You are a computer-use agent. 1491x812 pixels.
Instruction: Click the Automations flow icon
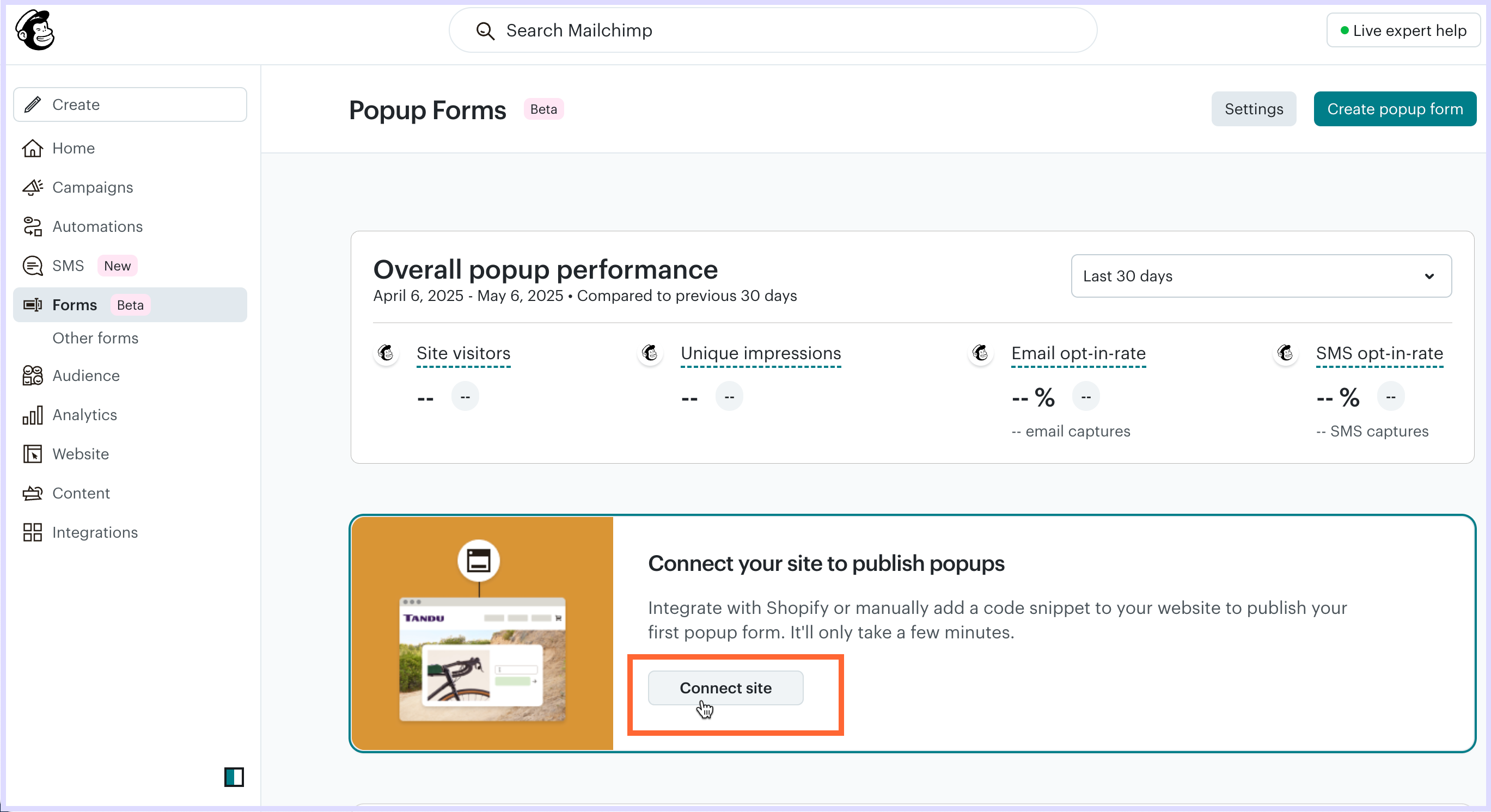coord(33,227)
